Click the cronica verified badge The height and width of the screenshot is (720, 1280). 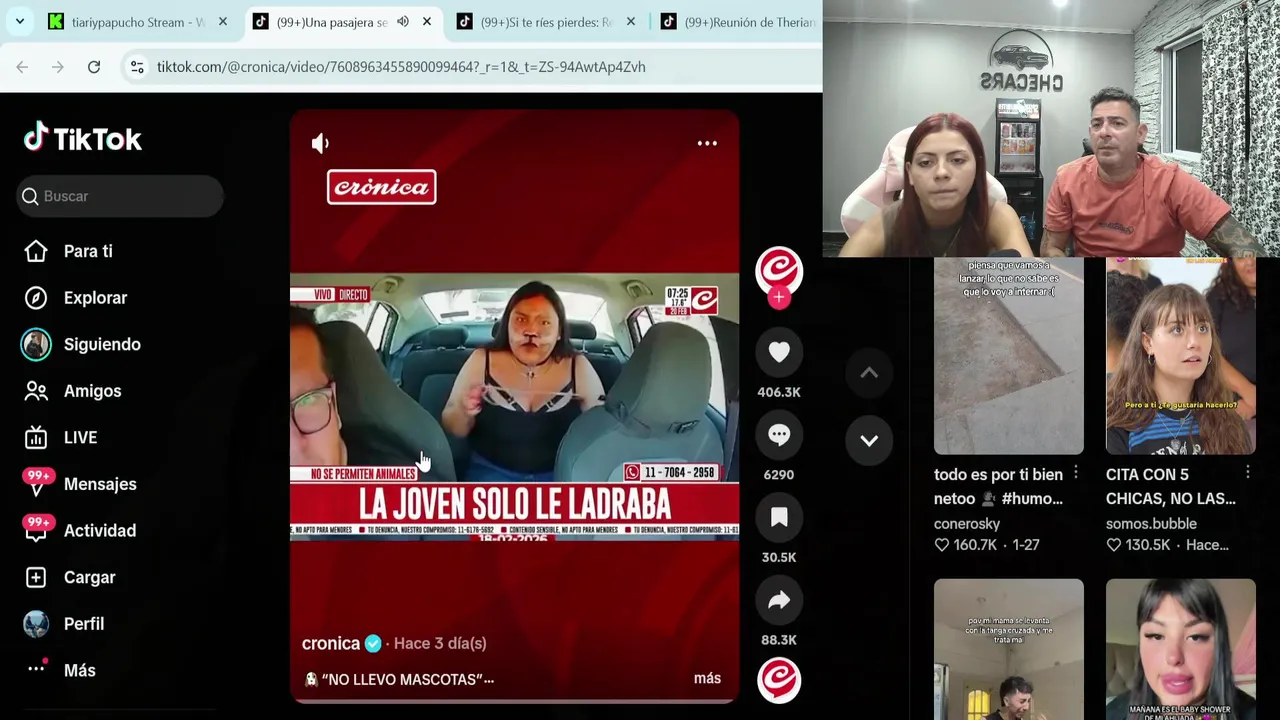(373, 643)
